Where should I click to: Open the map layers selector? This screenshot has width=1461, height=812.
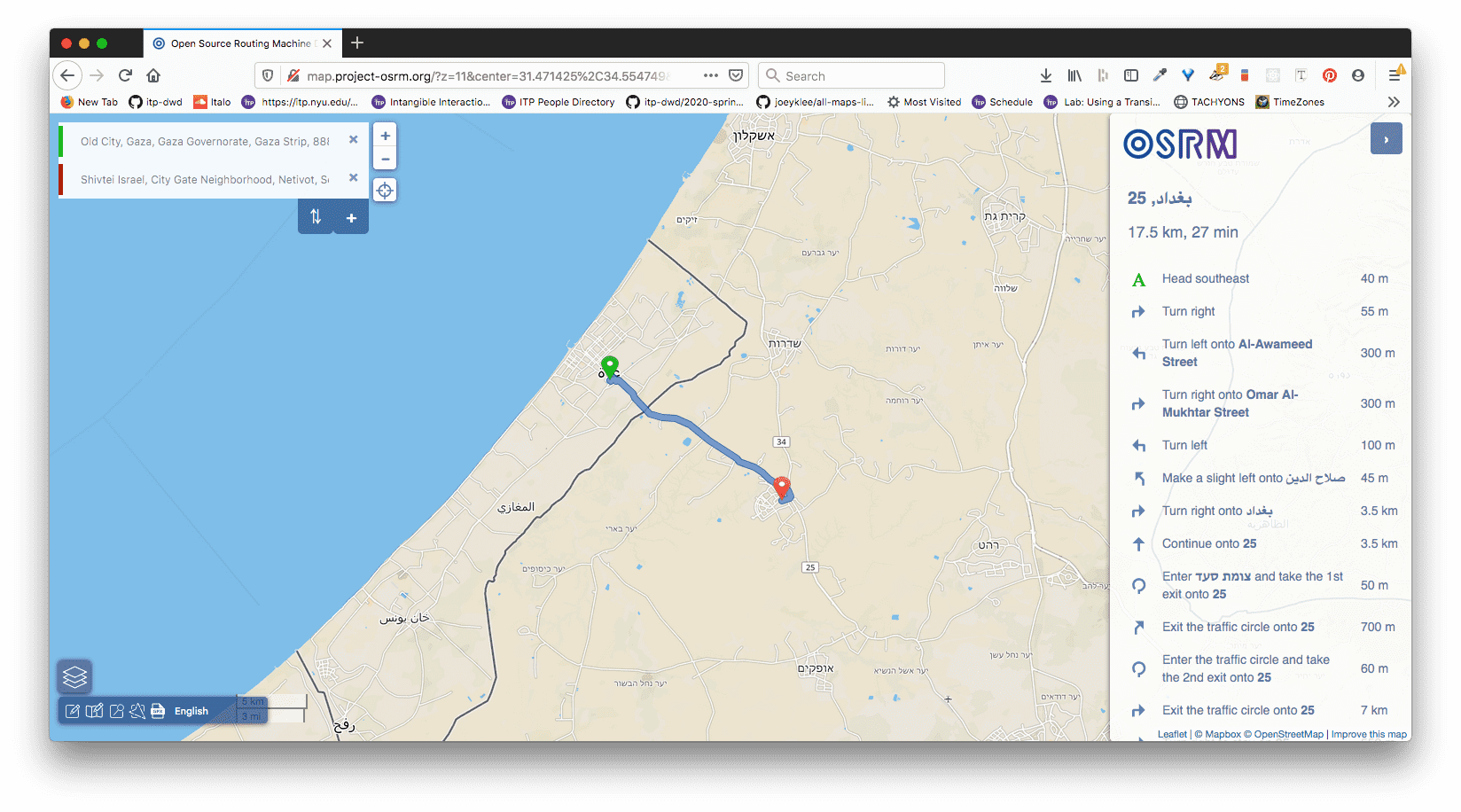tap(74, 677)
